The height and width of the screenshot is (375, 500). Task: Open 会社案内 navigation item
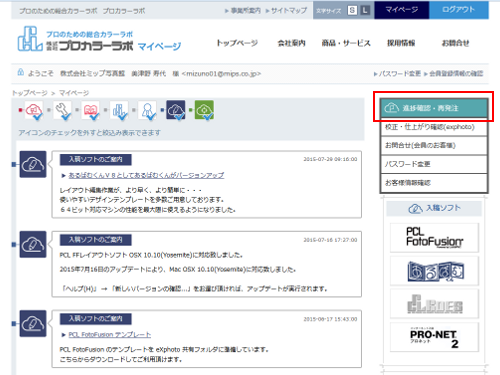[x=292, y=43]
